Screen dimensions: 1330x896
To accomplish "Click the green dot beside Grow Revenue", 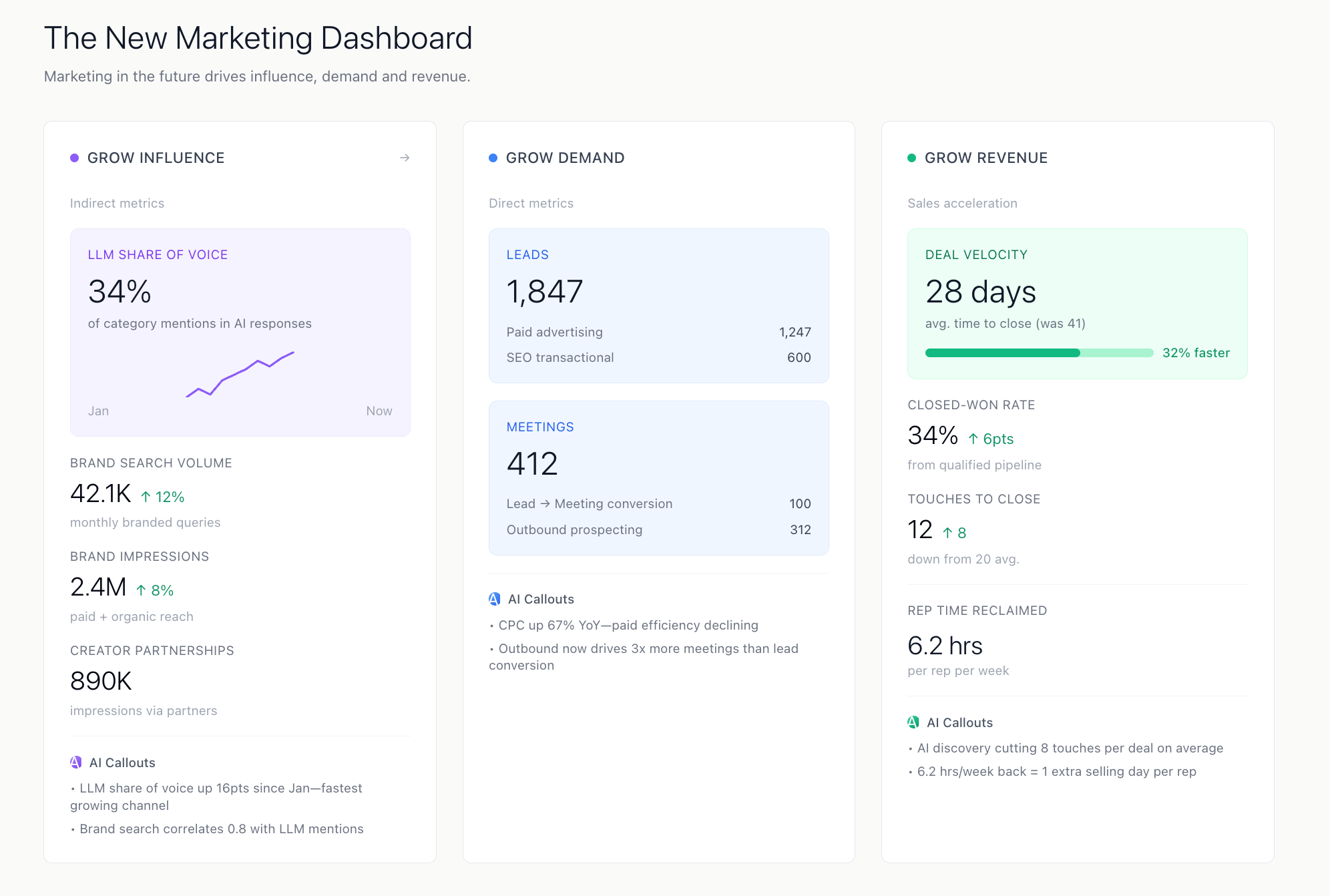I will pyautogui.click(x=911, y=158).
